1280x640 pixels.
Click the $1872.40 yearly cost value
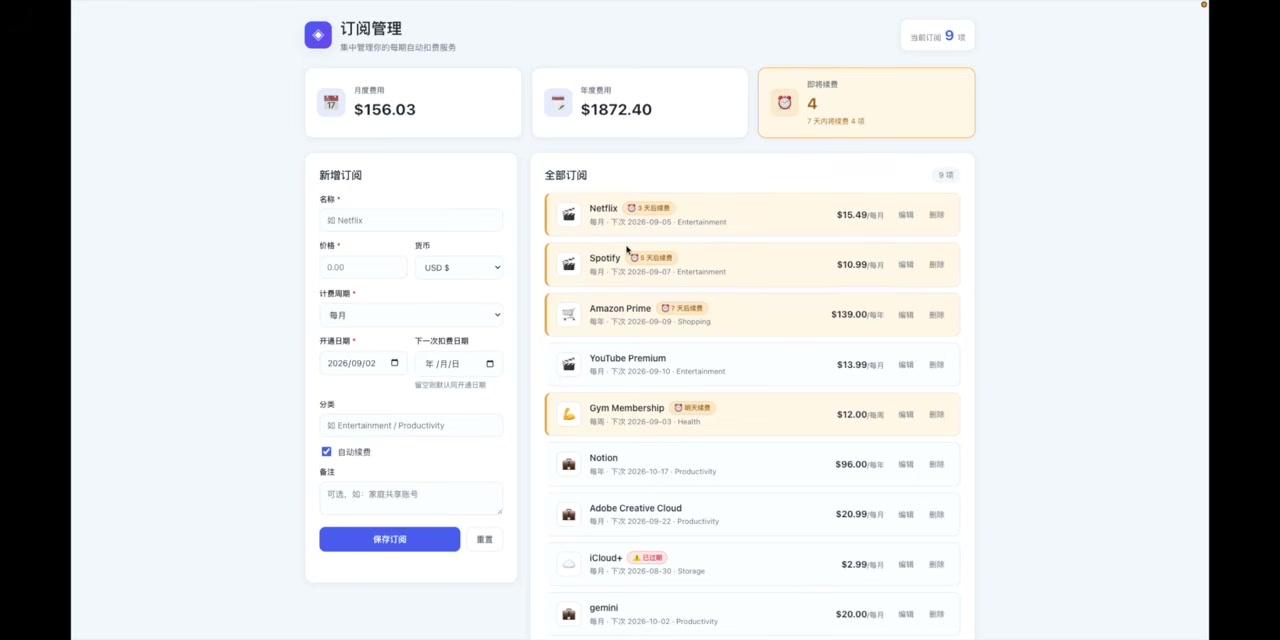tap(616, 109)
